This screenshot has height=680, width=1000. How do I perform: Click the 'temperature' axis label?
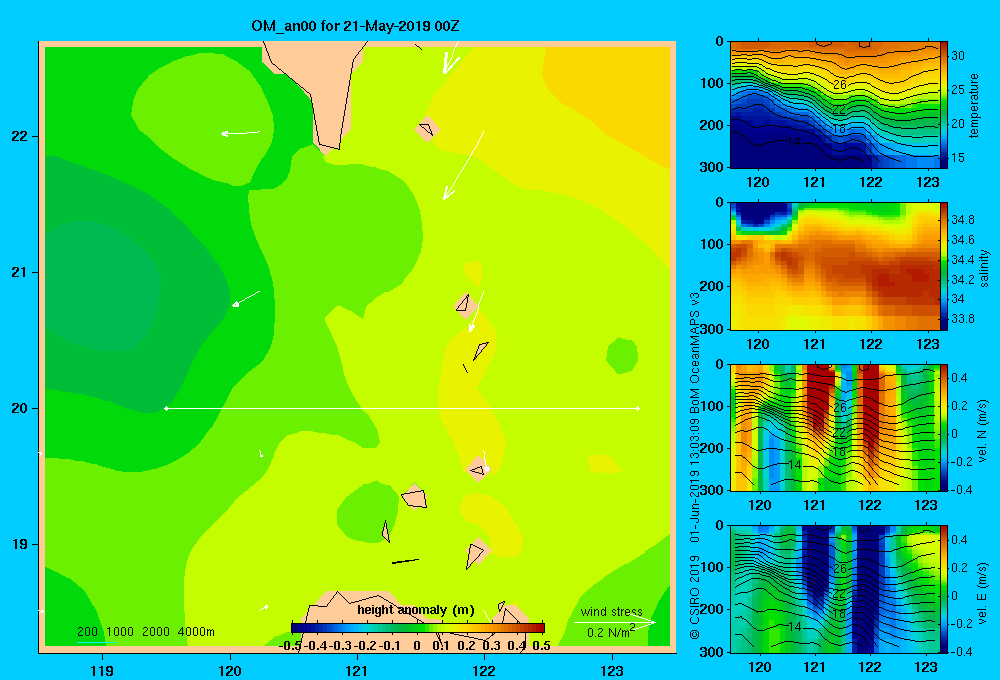point(974,105)
